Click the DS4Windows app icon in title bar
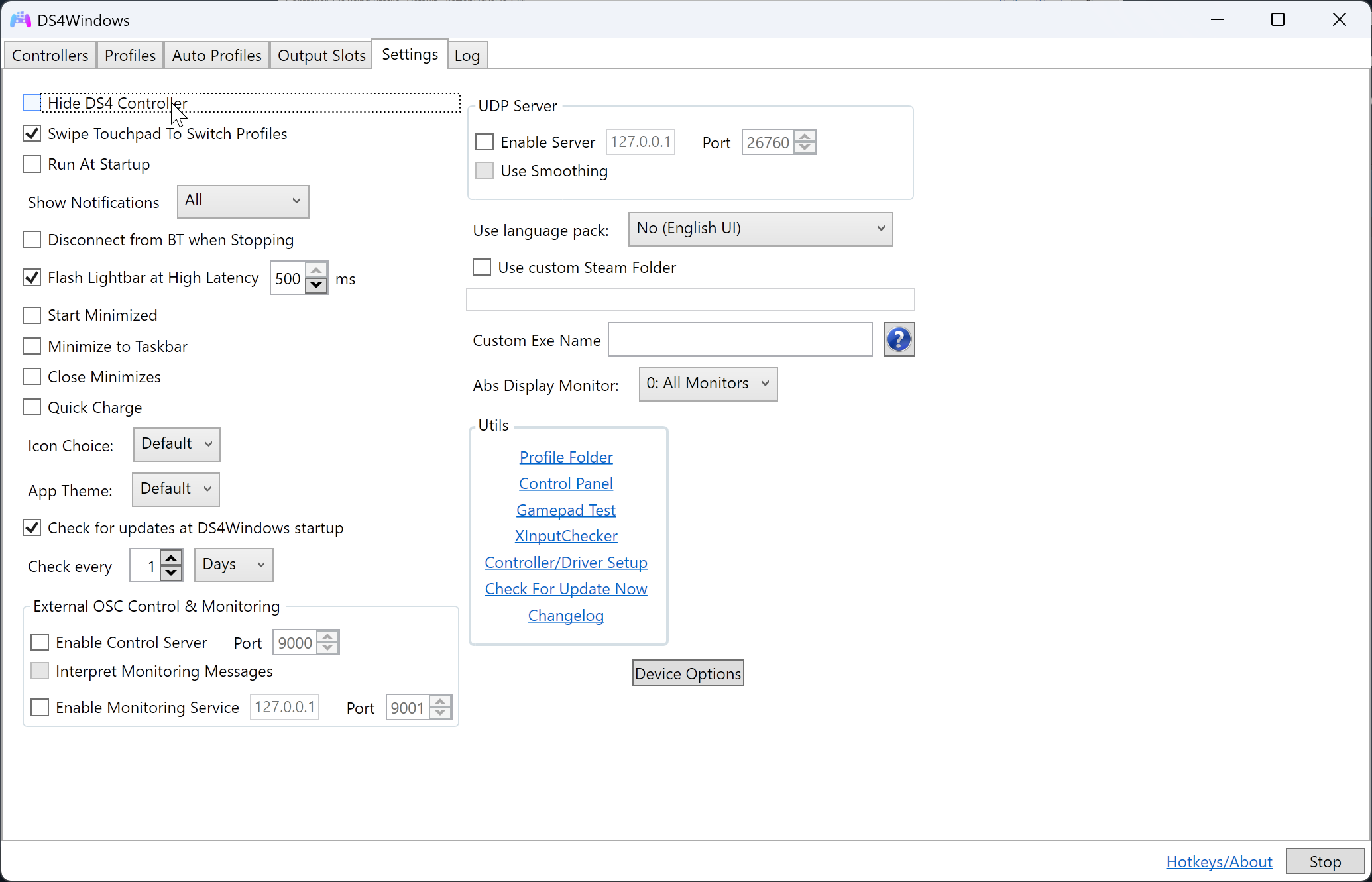This screenshot has height=882, width=1372. (x=20, y=20)
